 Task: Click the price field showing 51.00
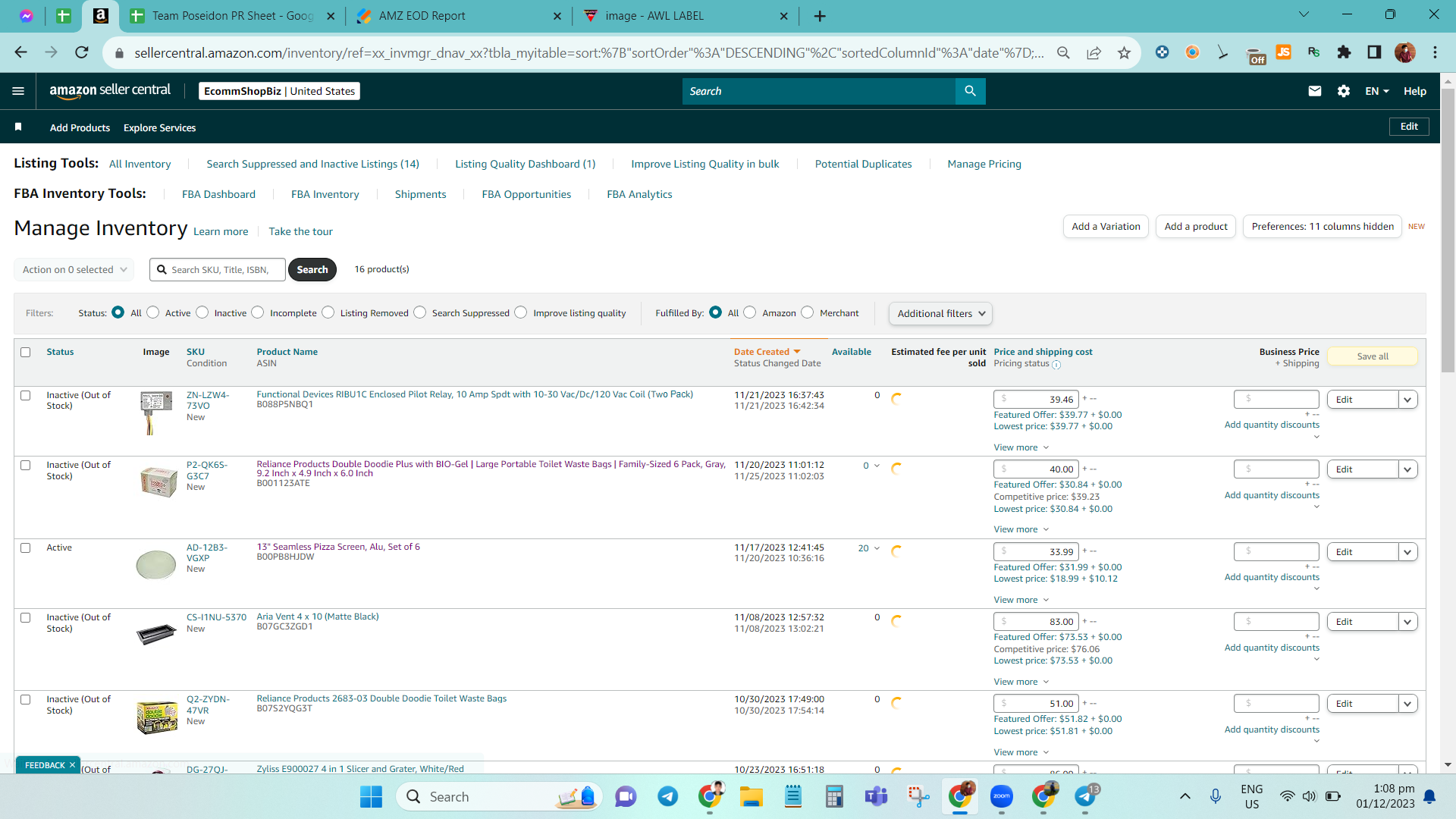point(1036,704)
